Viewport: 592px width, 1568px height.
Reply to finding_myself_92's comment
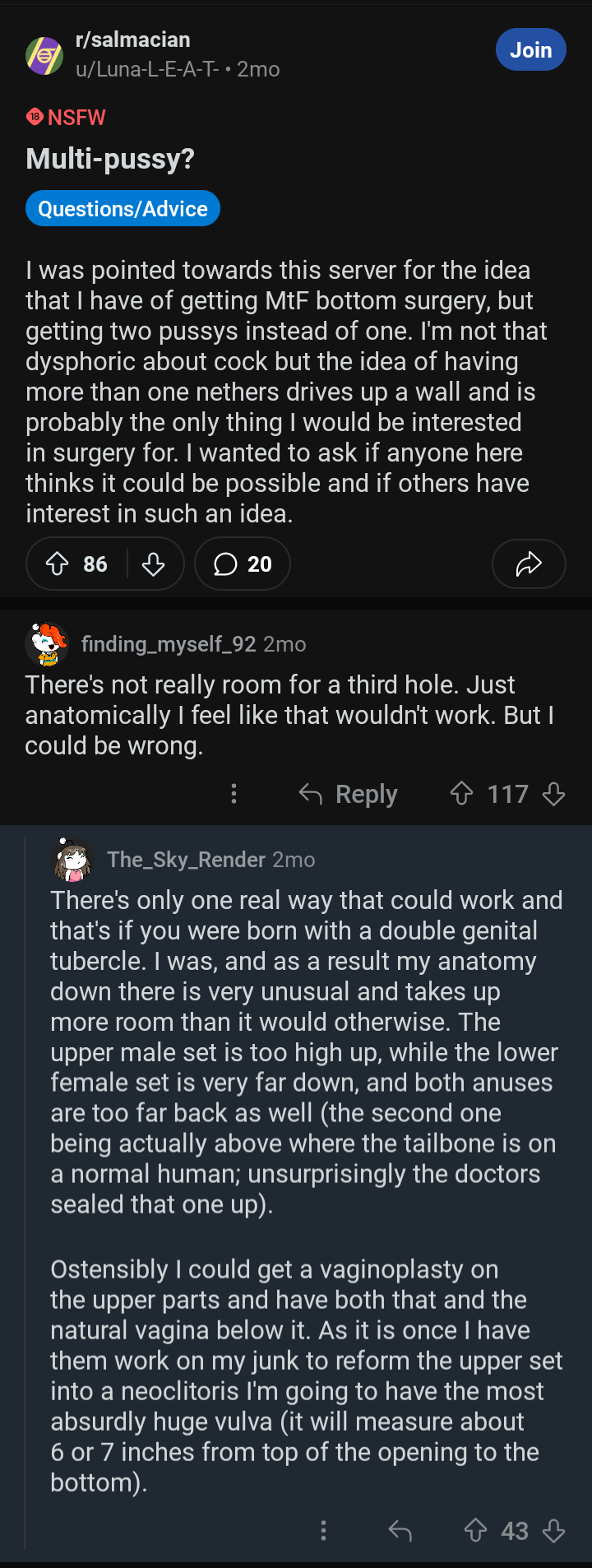349,794
